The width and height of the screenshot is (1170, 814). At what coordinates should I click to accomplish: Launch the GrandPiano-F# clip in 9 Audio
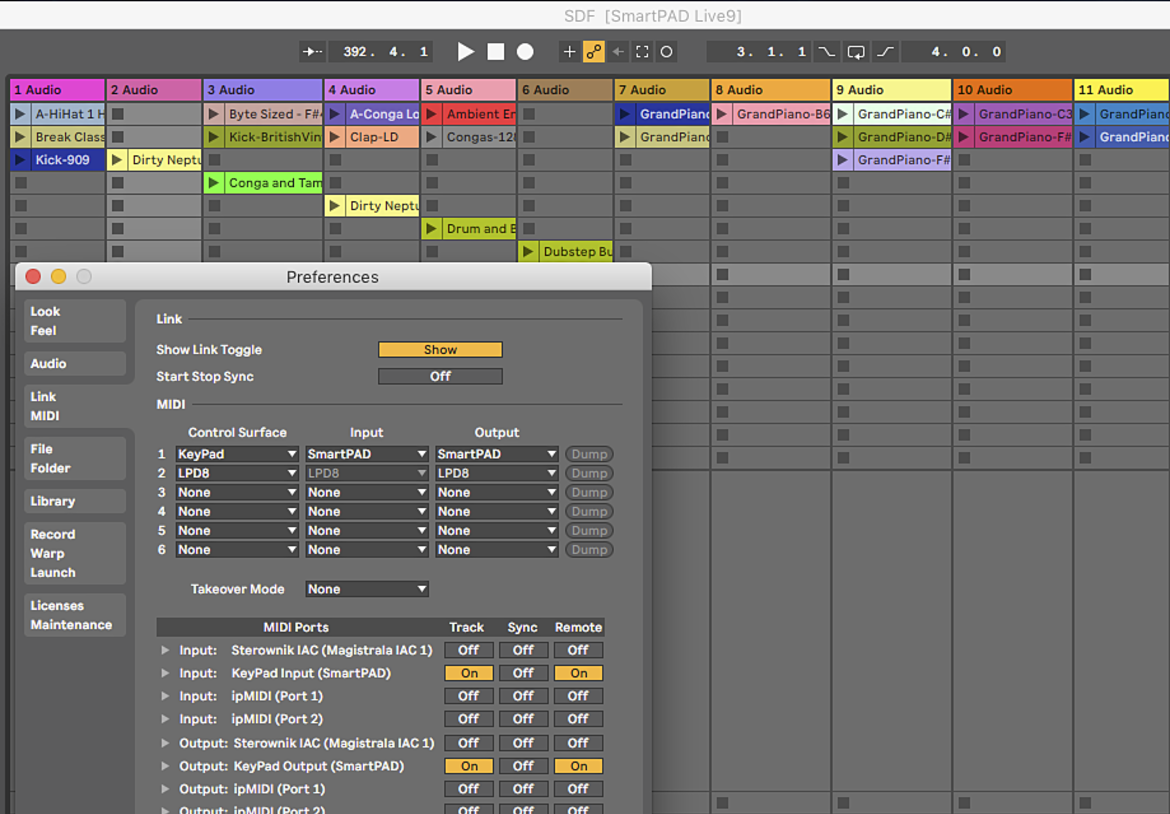(x=843, y=160)
